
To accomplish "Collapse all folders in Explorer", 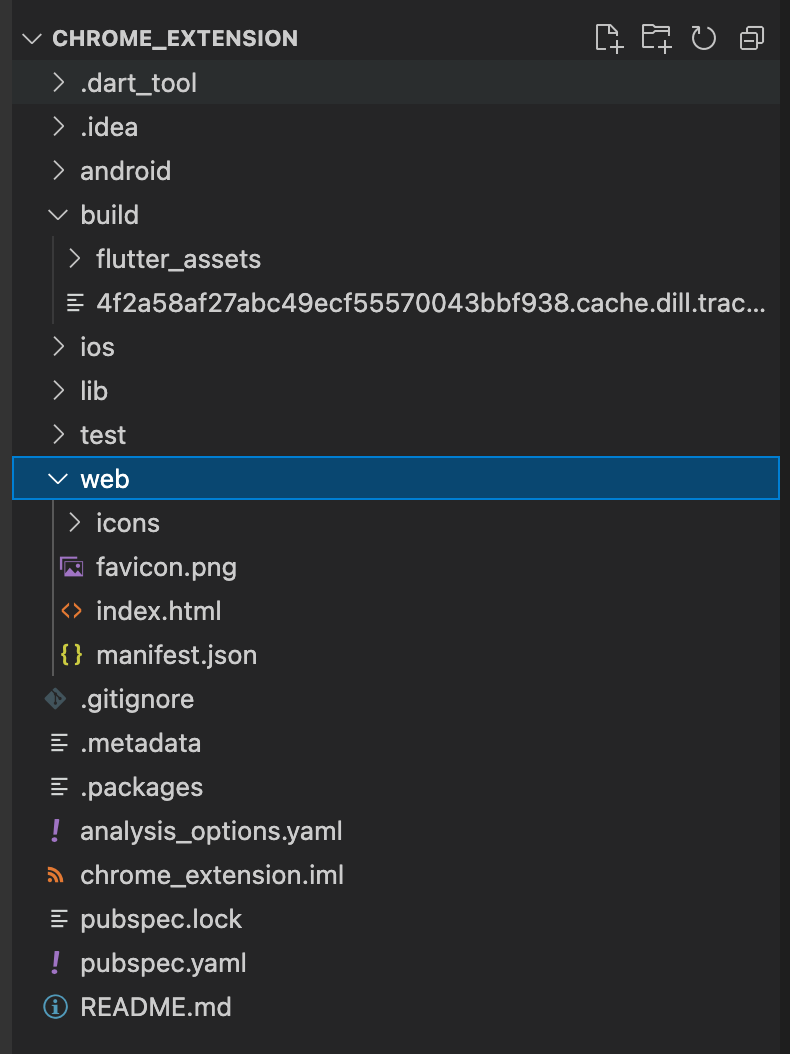I will click(751, 38).
